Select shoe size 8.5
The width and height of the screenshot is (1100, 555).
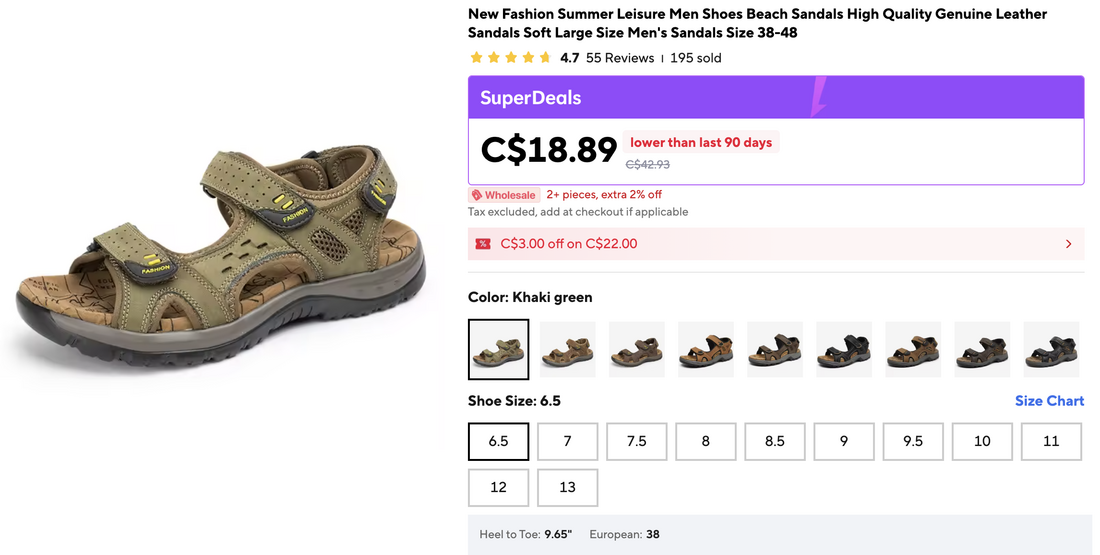click(775, 441)
